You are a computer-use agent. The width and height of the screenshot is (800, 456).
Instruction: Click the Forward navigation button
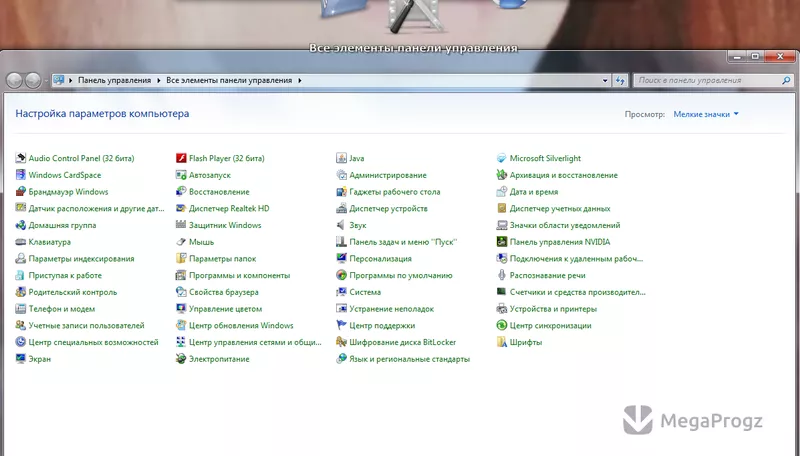pos(33,80)
